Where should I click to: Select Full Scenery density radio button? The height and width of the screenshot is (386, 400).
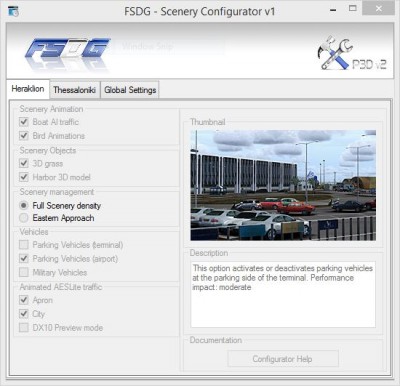click(24, 205)
